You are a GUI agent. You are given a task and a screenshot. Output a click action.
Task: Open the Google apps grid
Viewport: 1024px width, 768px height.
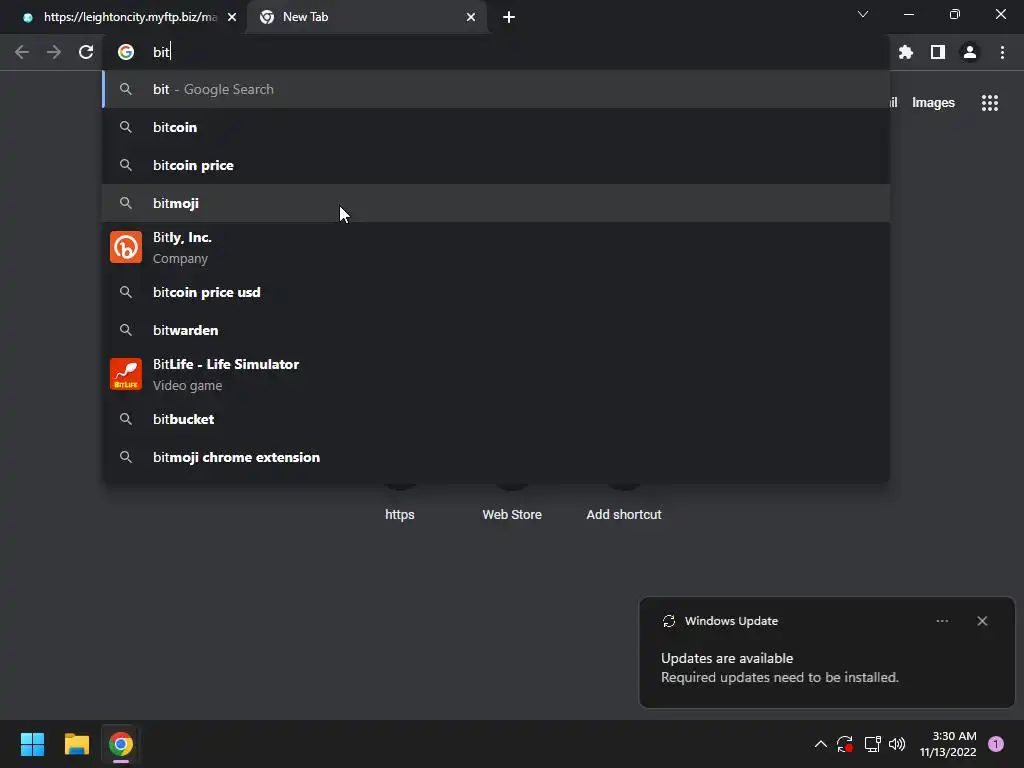(x=990, y=103)
